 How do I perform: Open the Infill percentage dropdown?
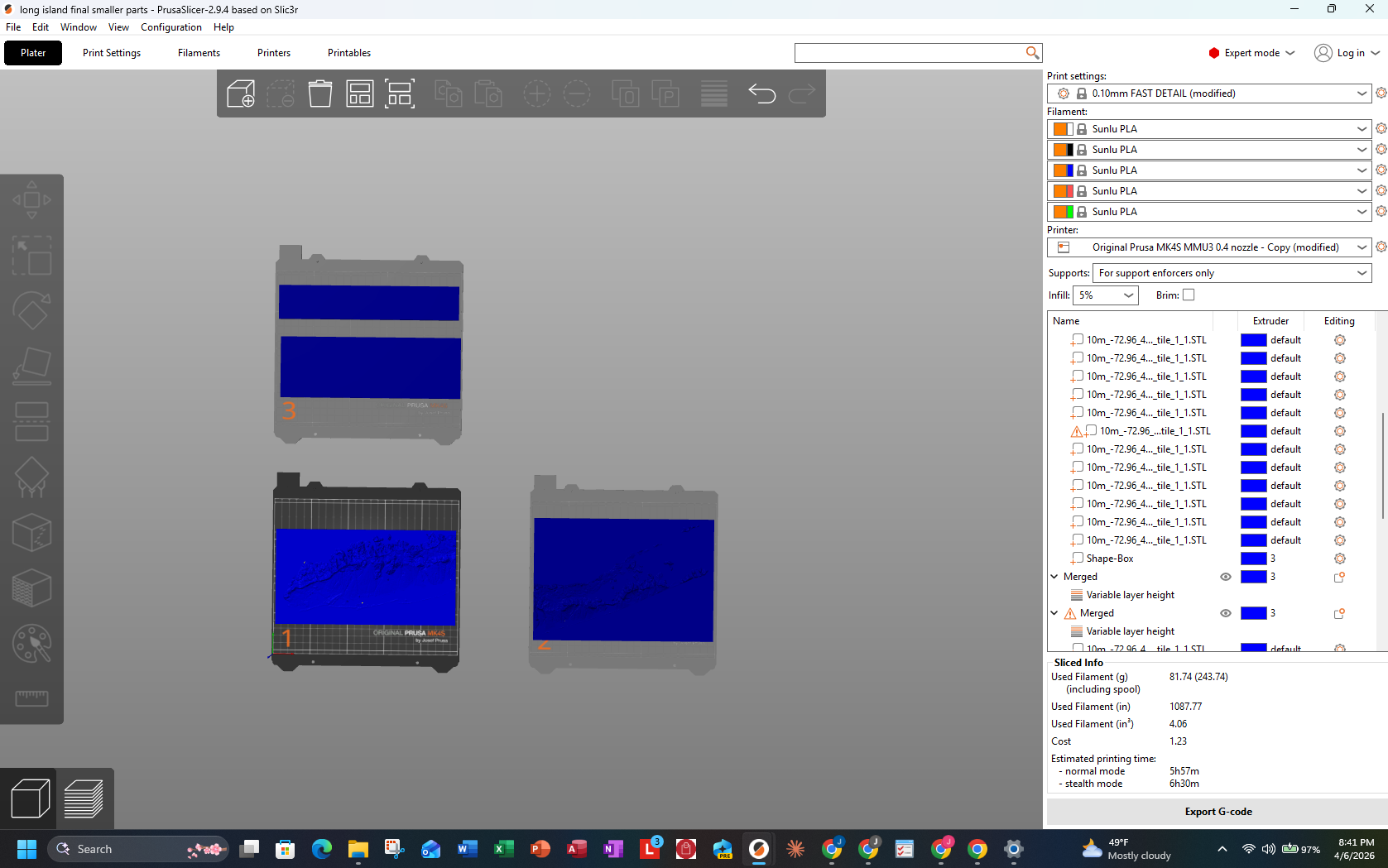(x=1105, y=295)
